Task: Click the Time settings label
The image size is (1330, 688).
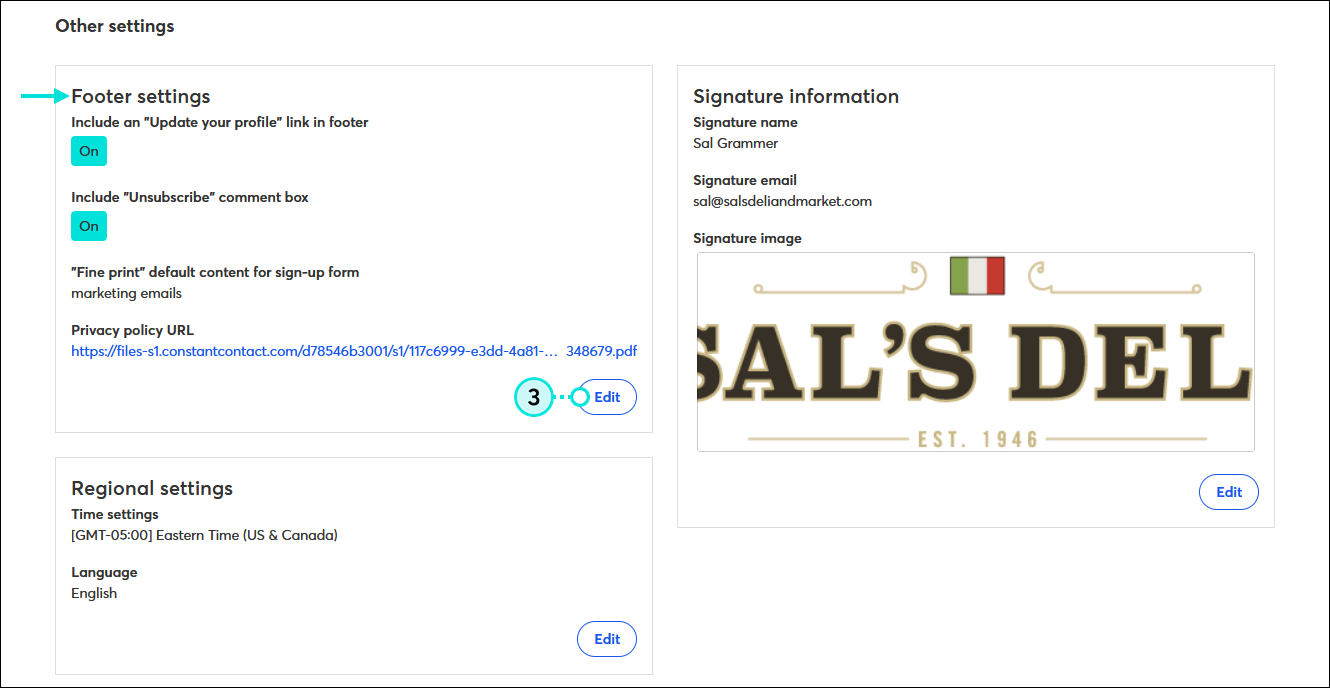Action: tap(115, 514)
